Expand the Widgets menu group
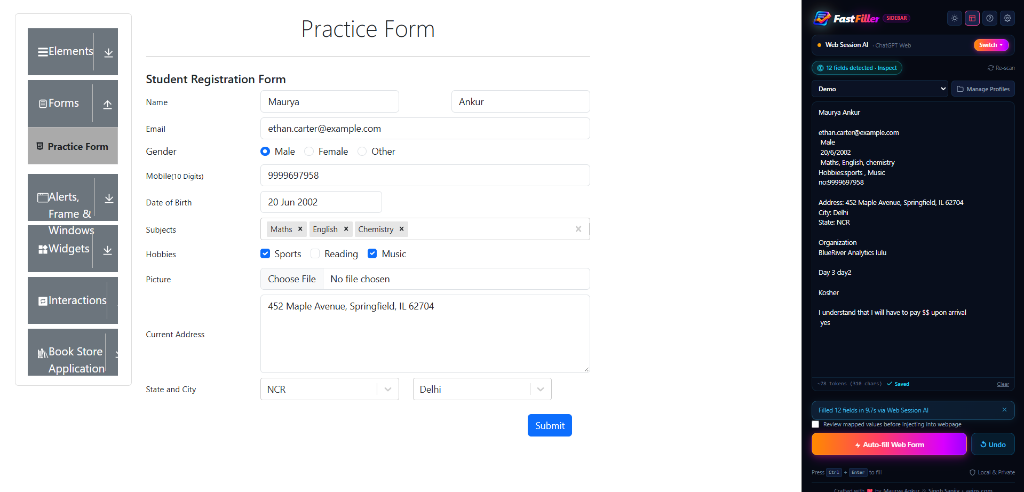 pos(72,249)
